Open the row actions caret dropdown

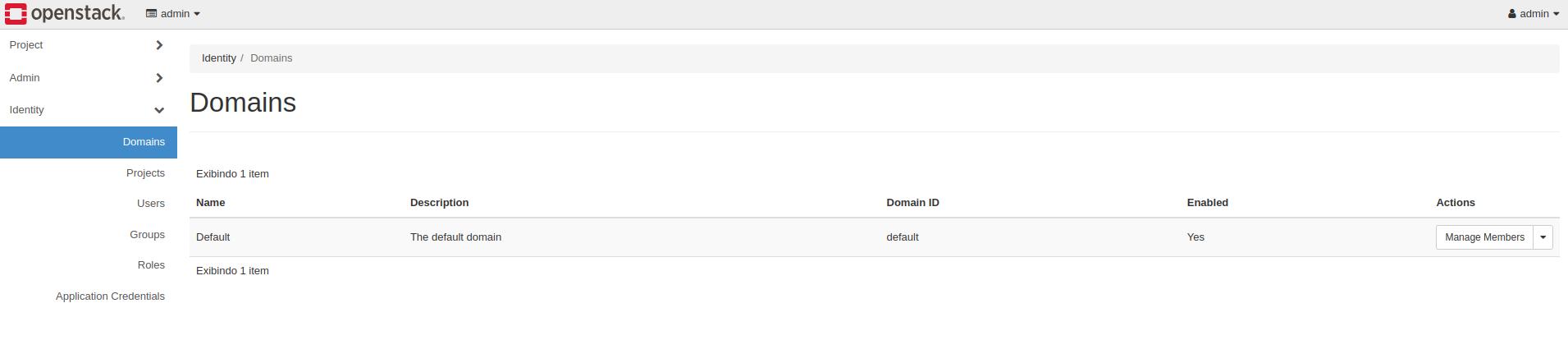[1543, 237]
